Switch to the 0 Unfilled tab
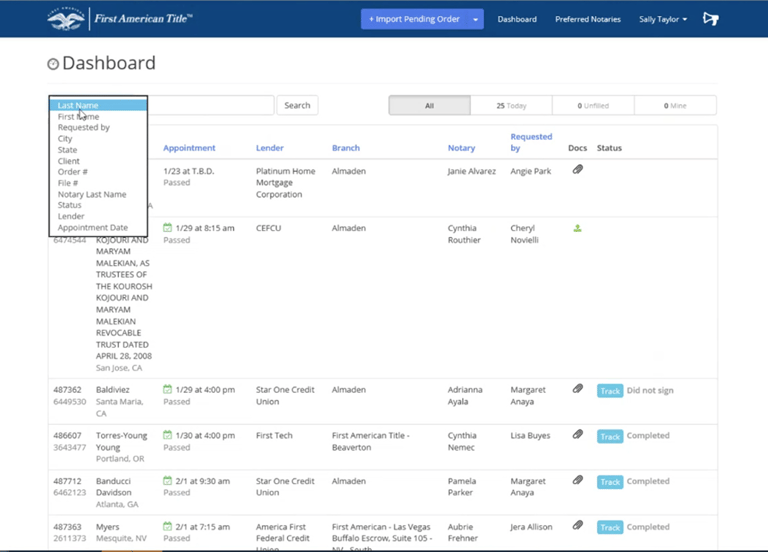The height and width of the screenshot is (552, 768). click(x=593, y=105)
